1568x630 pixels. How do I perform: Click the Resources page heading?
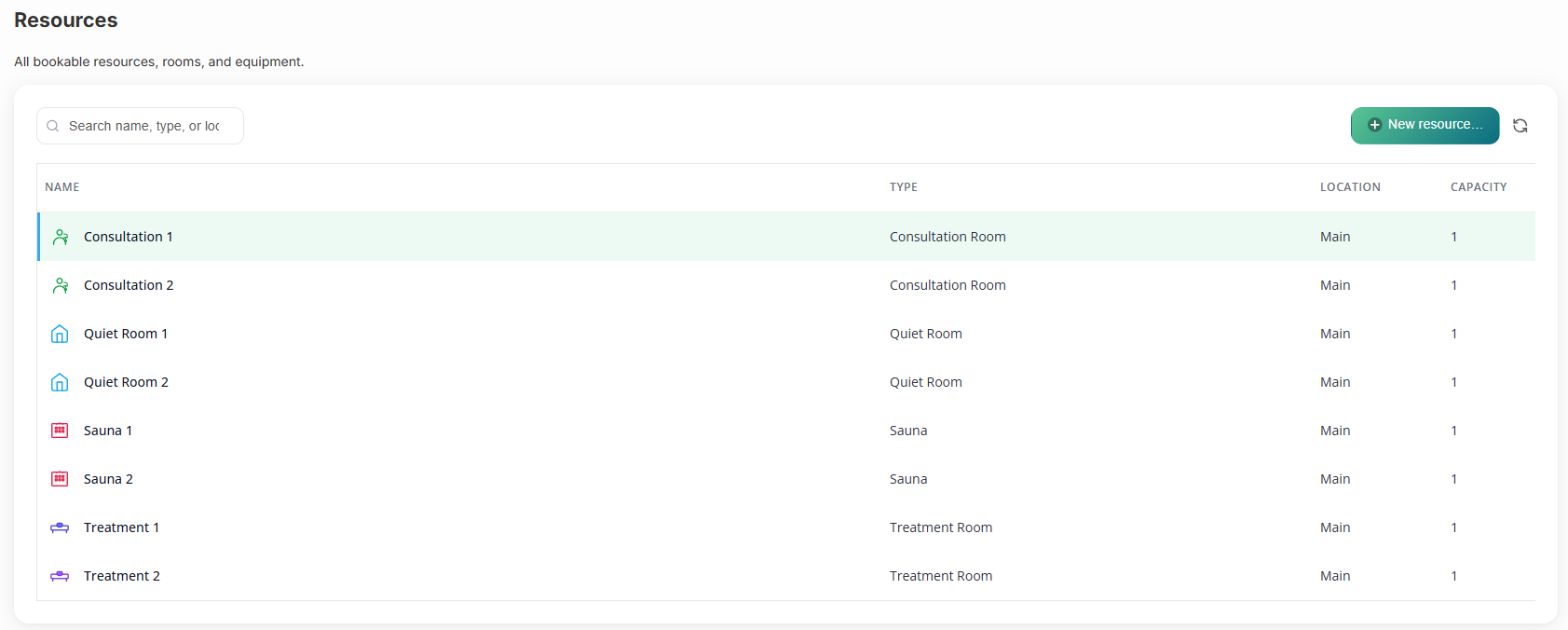pyautogui.click(x=66, y=21)
